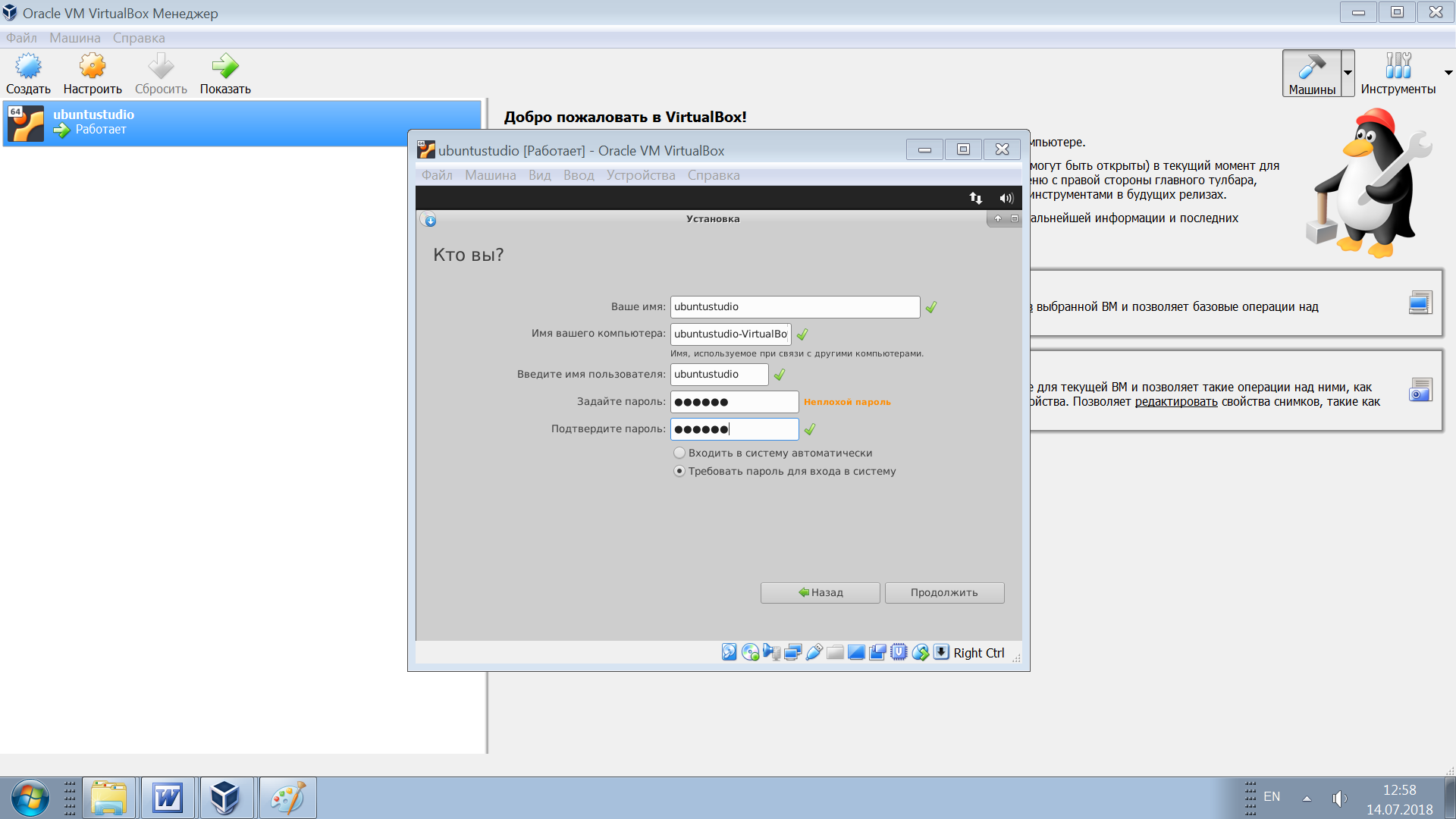Select Входить в систему автоматически radio
This screenshot has height=819, width=1456.
click(x=679, y=453)
